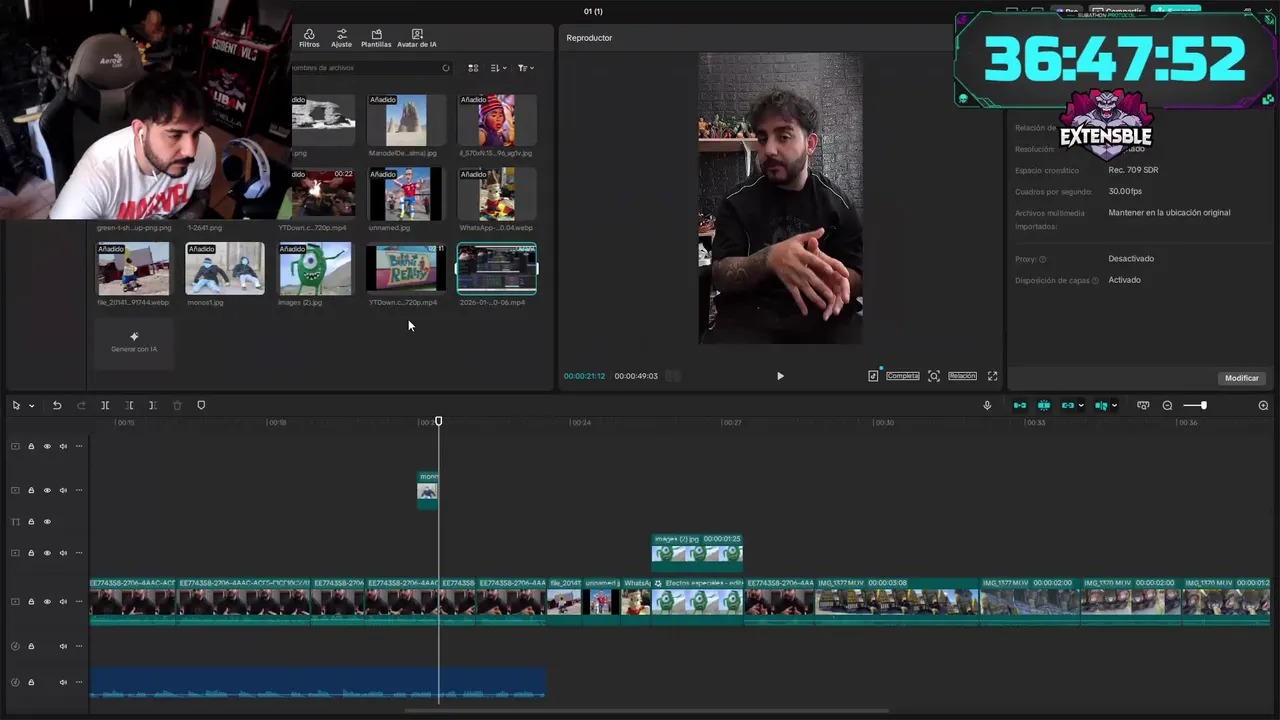Start voiceover recording with microphone icon

(987, 405)
